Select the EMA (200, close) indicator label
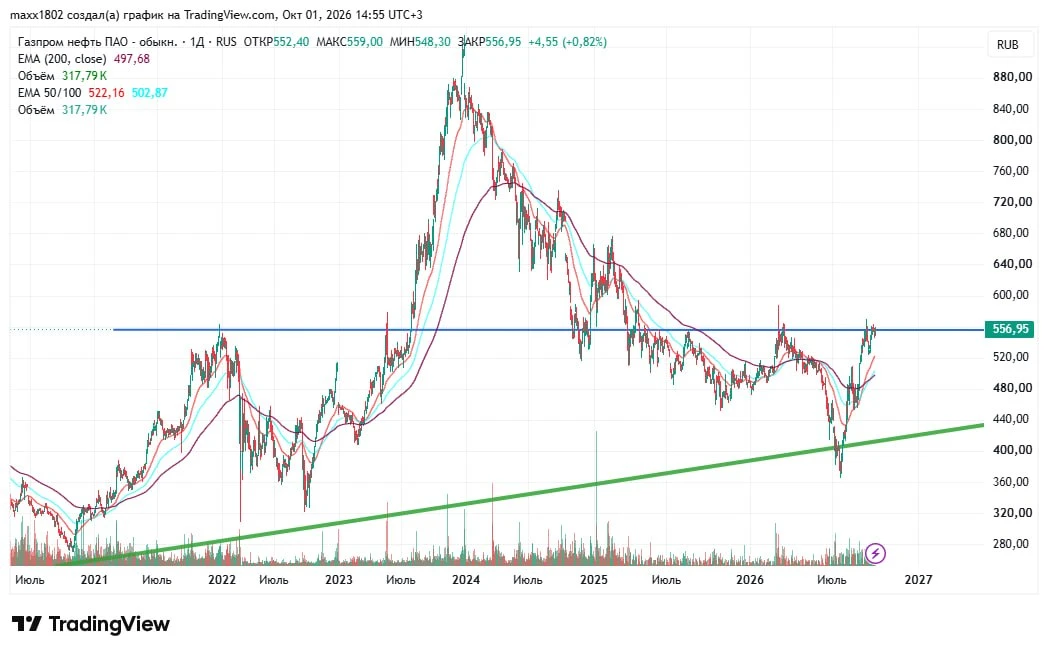Screen dimensions: 1048x654 [x=62, y=59]
